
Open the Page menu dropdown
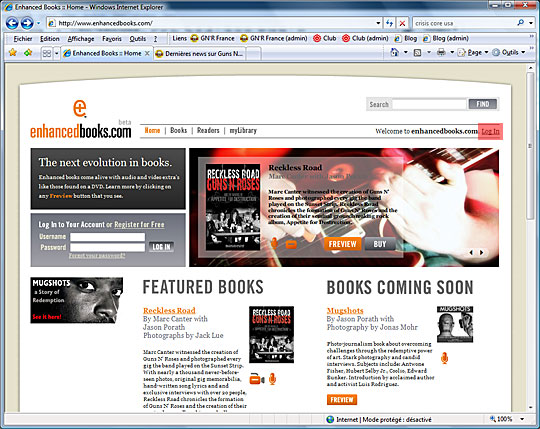pyautogui.click(x=472, y=53)
